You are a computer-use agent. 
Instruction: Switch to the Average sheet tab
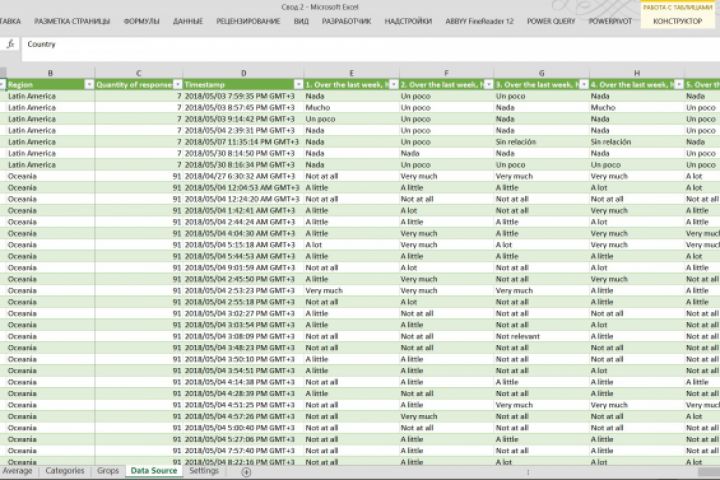click(x=17, y=471)
